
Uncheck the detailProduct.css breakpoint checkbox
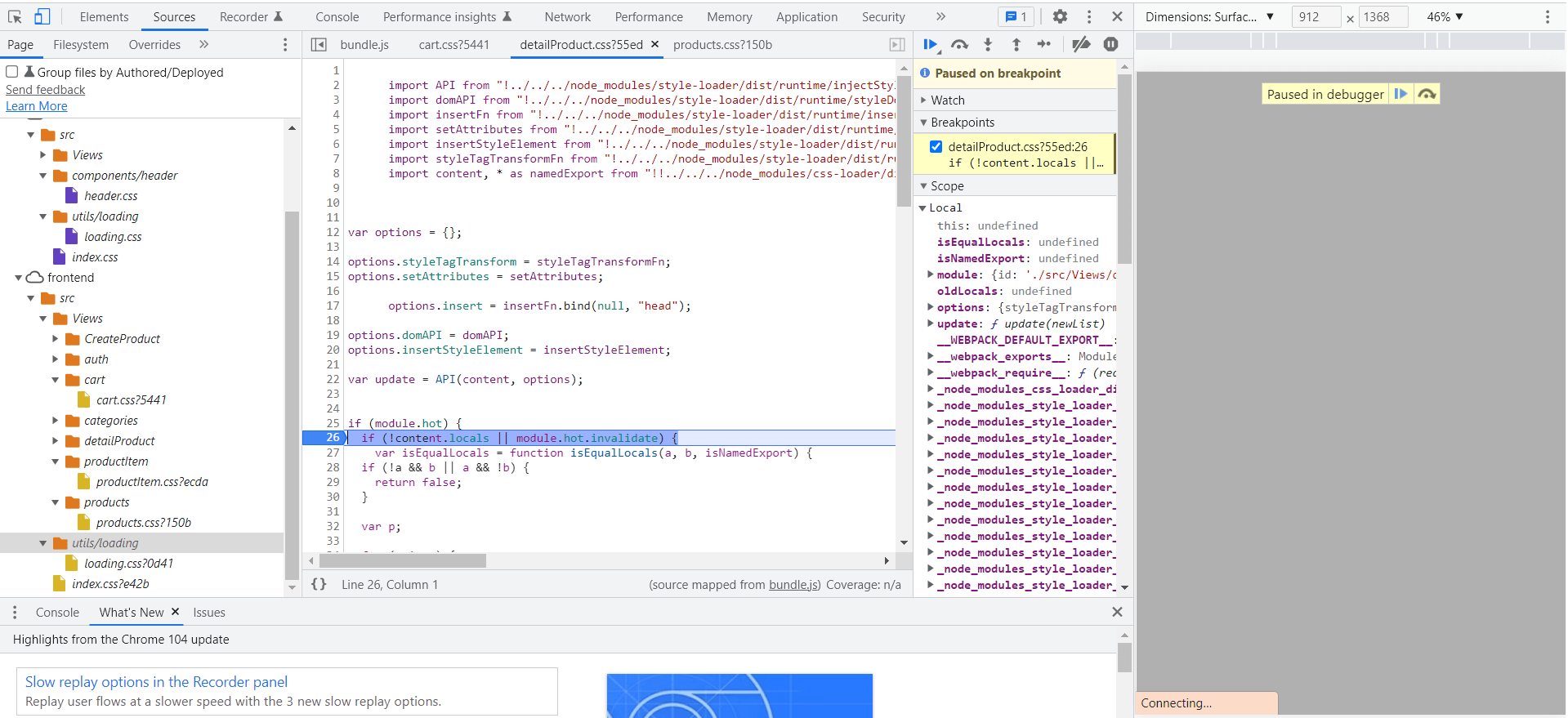pyautogui.click(x=936, y=147)
